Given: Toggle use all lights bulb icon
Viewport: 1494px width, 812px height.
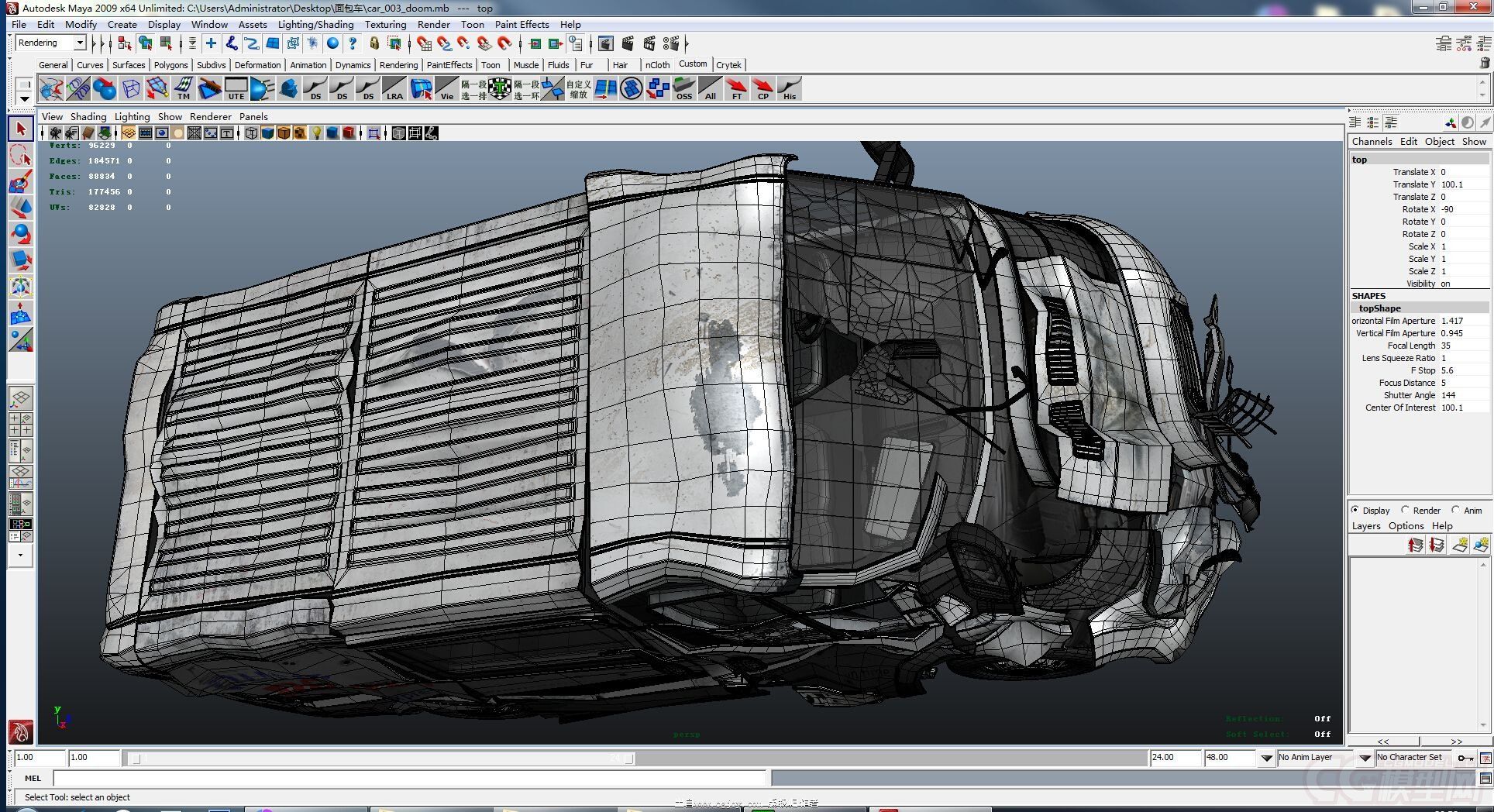Looking at the screenshot, I should tap(316, 133).
